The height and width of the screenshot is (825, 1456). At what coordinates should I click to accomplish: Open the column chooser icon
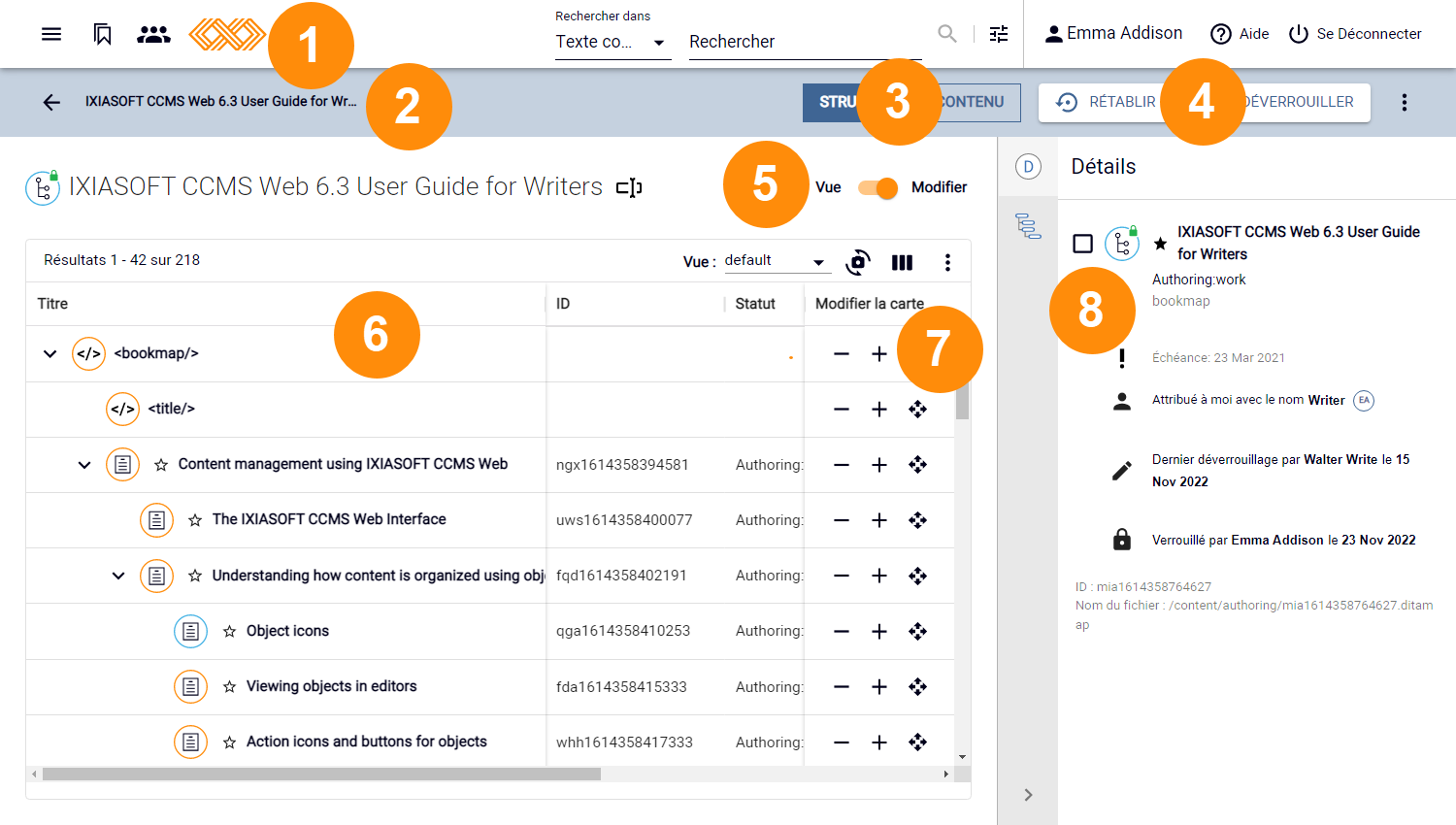(x=902, y=262)
